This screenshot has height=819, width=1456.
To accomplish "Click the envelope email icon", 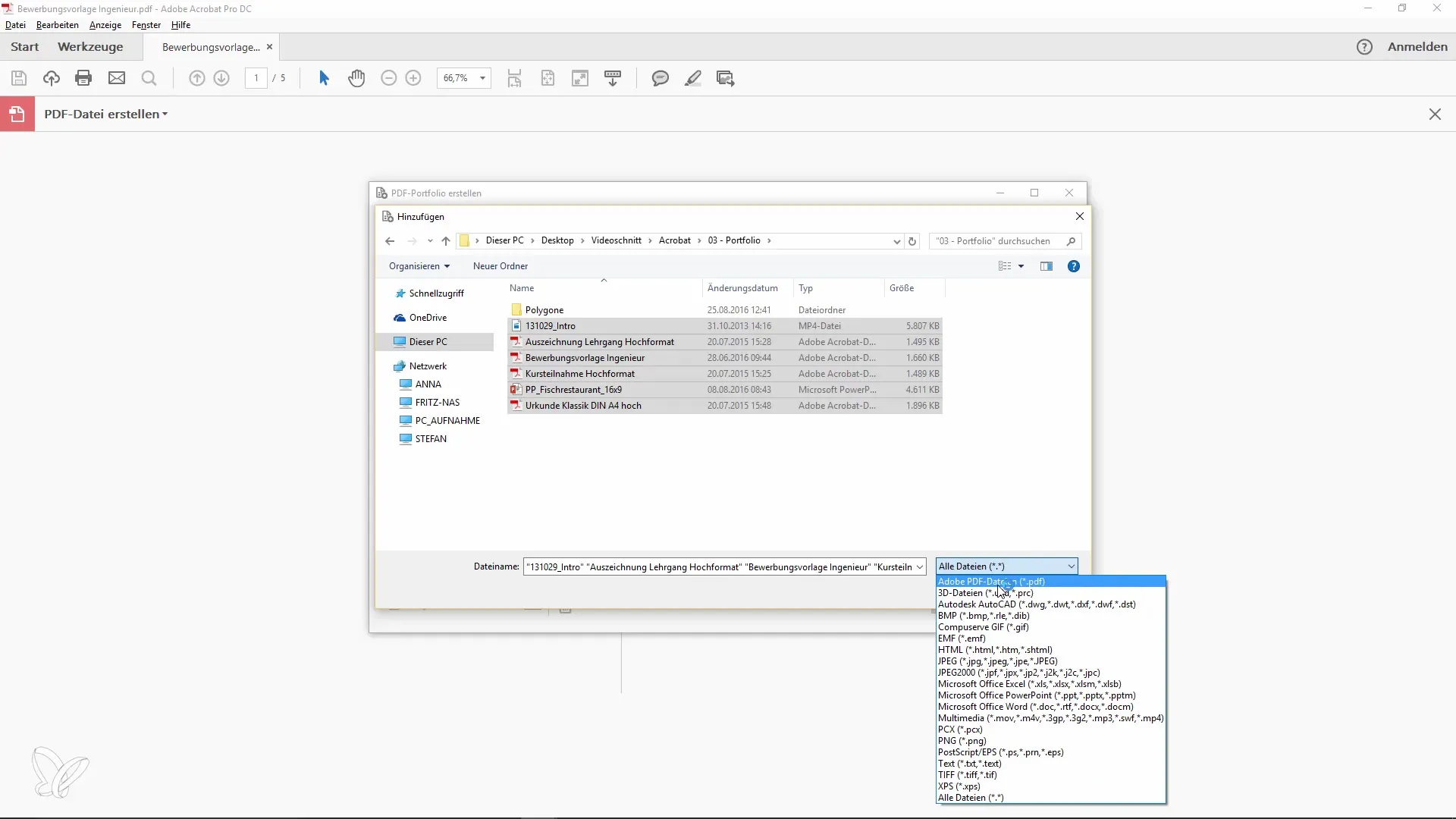I will click(x=117, y=78).
